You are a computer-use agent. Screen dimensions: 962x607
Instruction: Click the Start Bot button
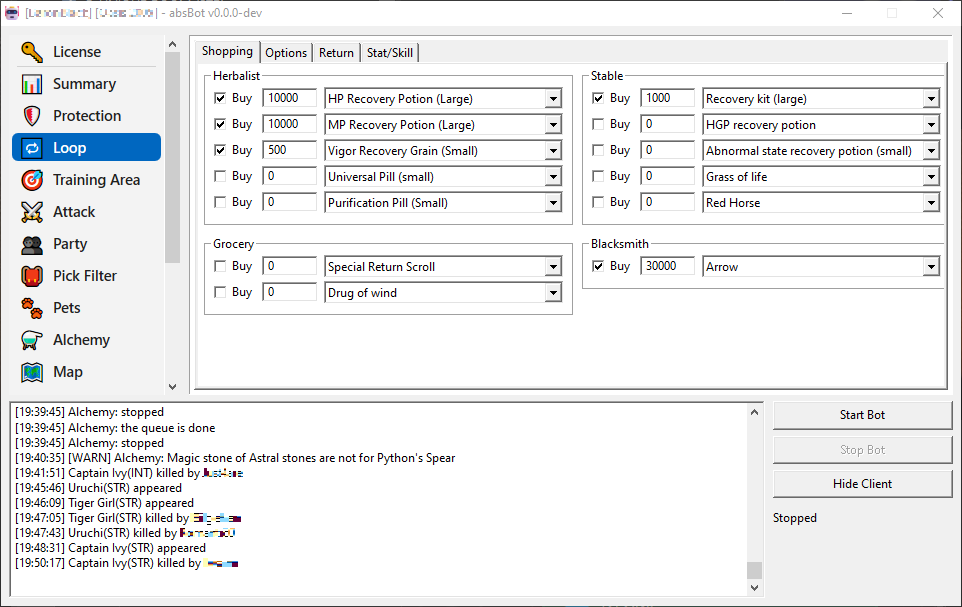point(862,416)
